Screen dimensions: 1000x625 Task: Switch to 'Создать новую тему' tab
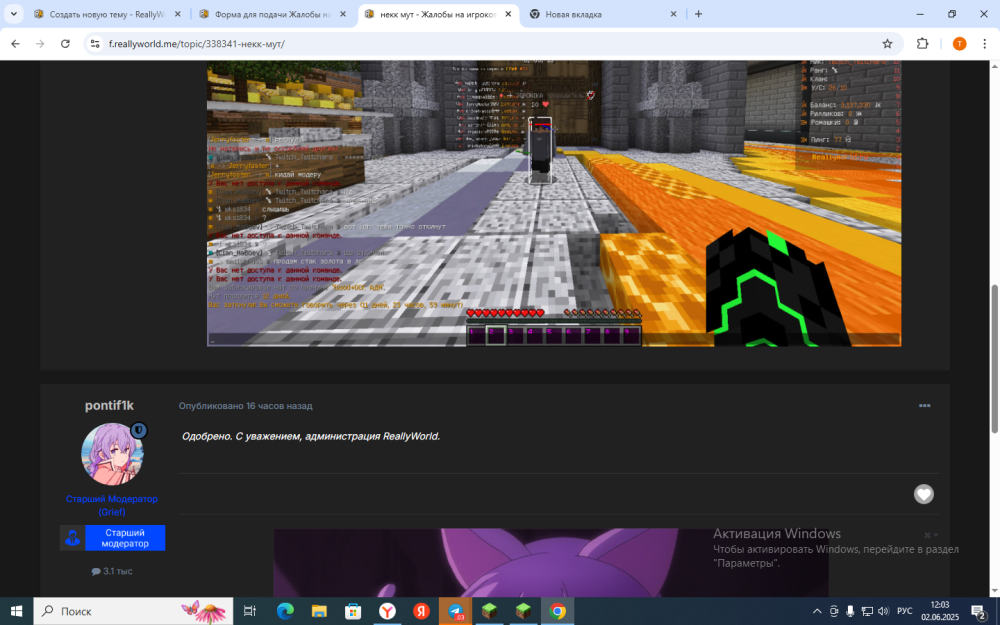point(107,14)
